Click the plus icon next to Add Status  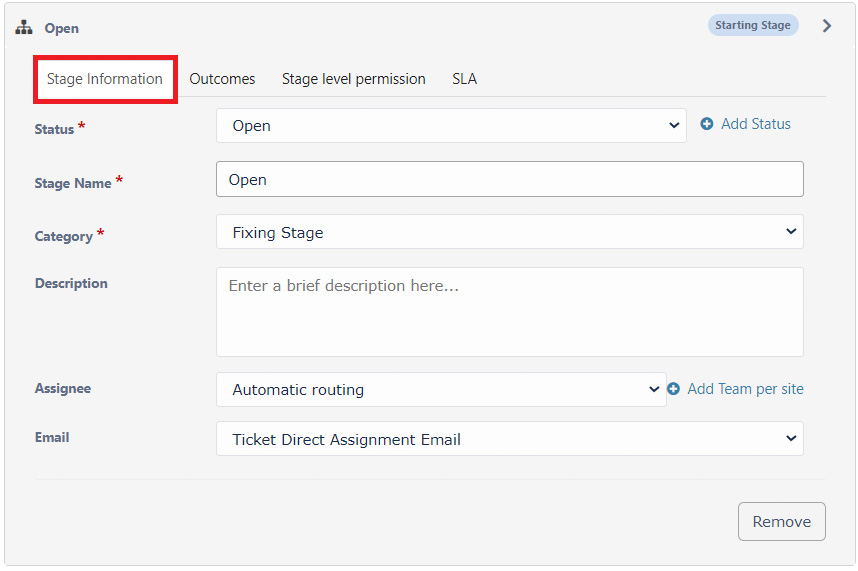706,124
